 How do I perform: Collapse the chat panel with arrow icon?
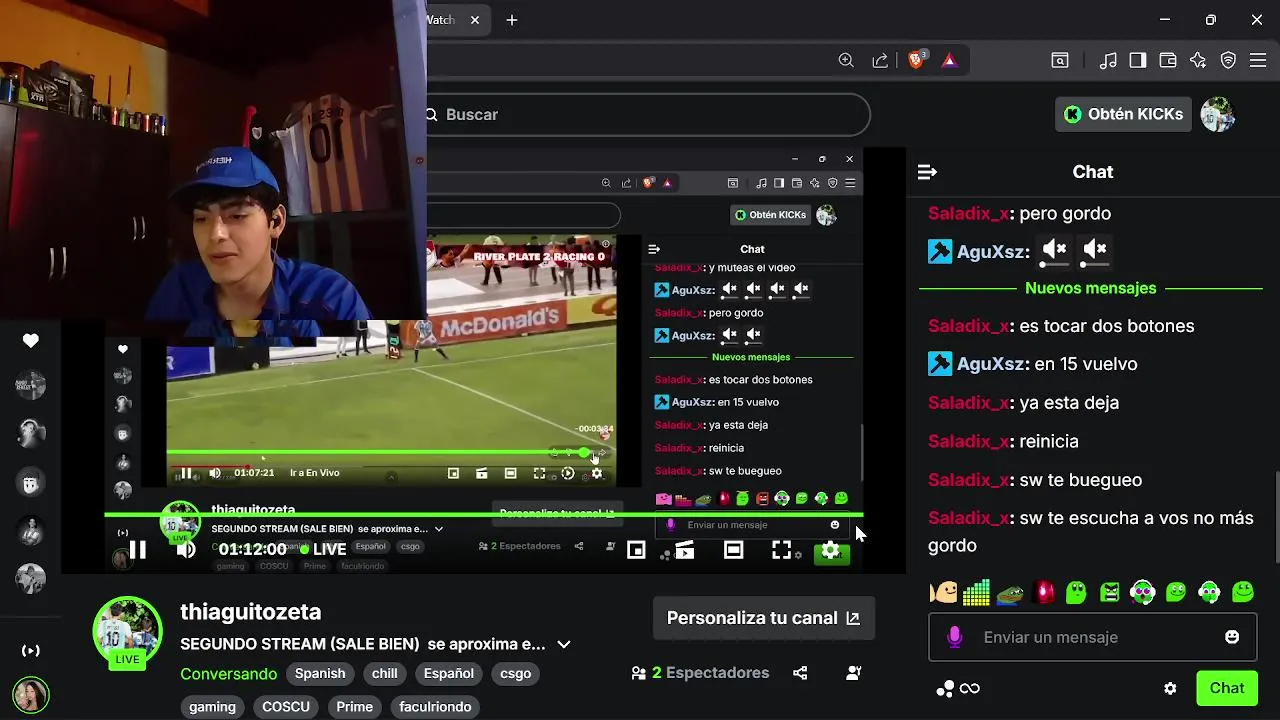click(927, 172)
